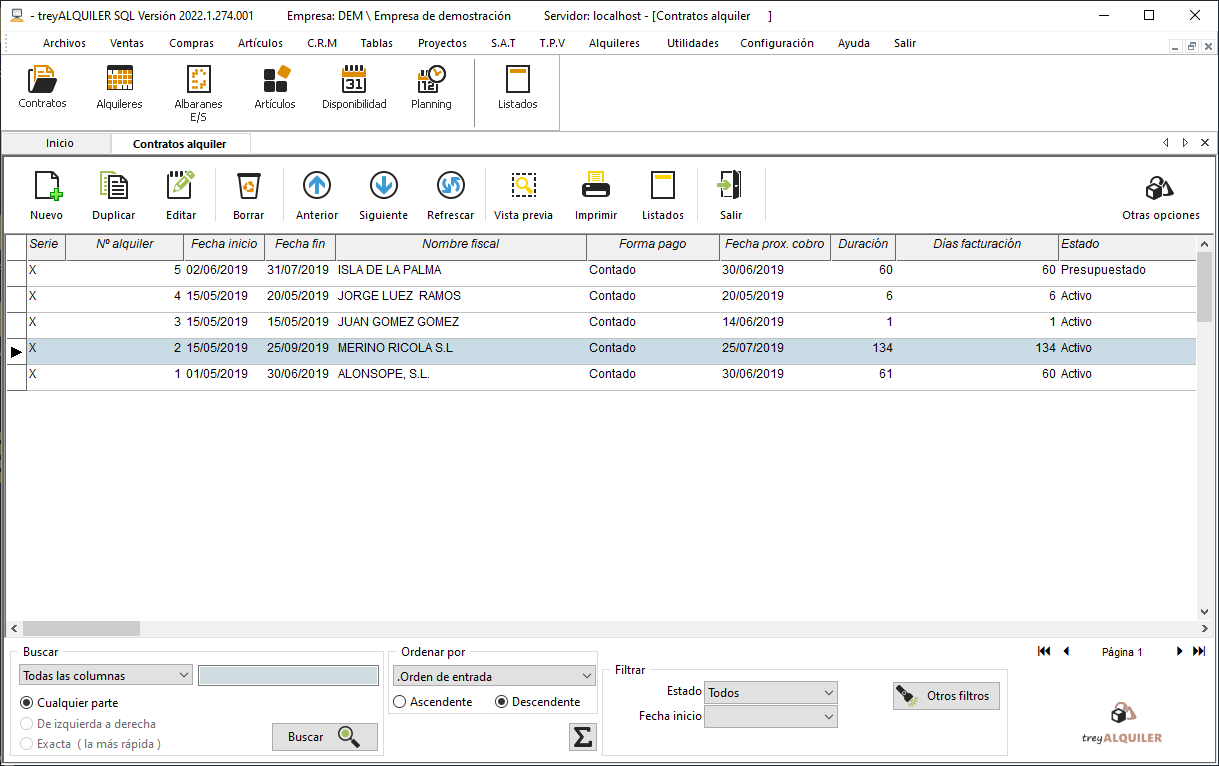Screen dimensions: 1219x766
Task: Open the Alquileres menu
Action: click(x=614, y=43)
